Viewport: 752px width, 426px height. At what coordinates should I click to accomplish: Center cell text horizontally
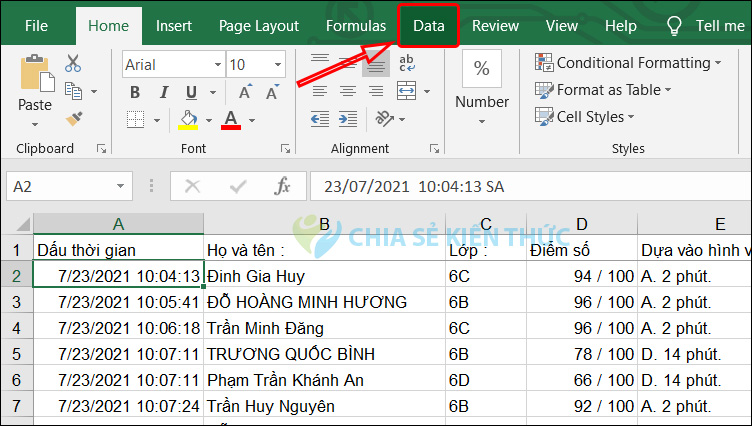click(x=348, y=91)
